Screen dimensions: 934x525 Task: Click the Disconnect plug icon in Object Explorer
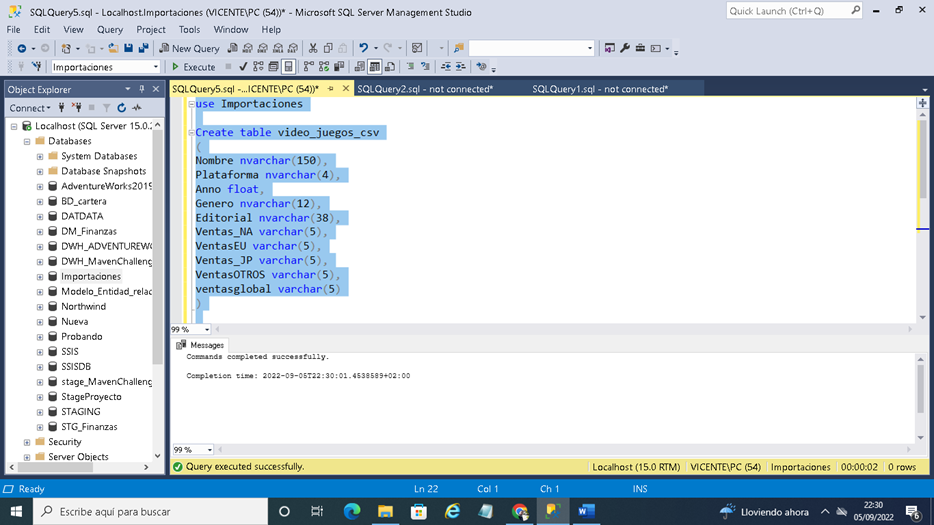point(74,108)
